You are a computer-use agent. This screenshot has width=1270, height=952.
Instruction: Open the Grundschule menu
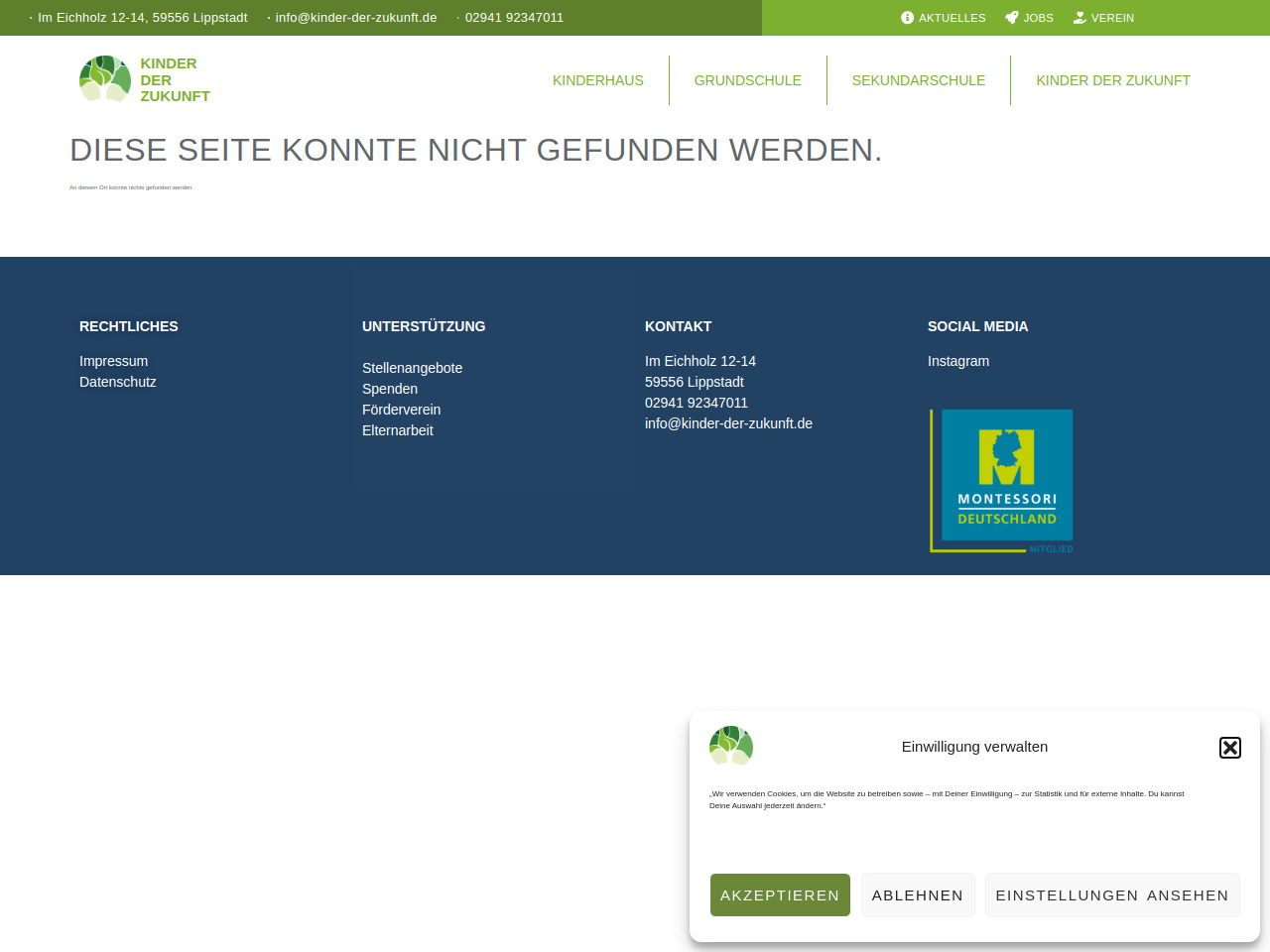[747, 80]
